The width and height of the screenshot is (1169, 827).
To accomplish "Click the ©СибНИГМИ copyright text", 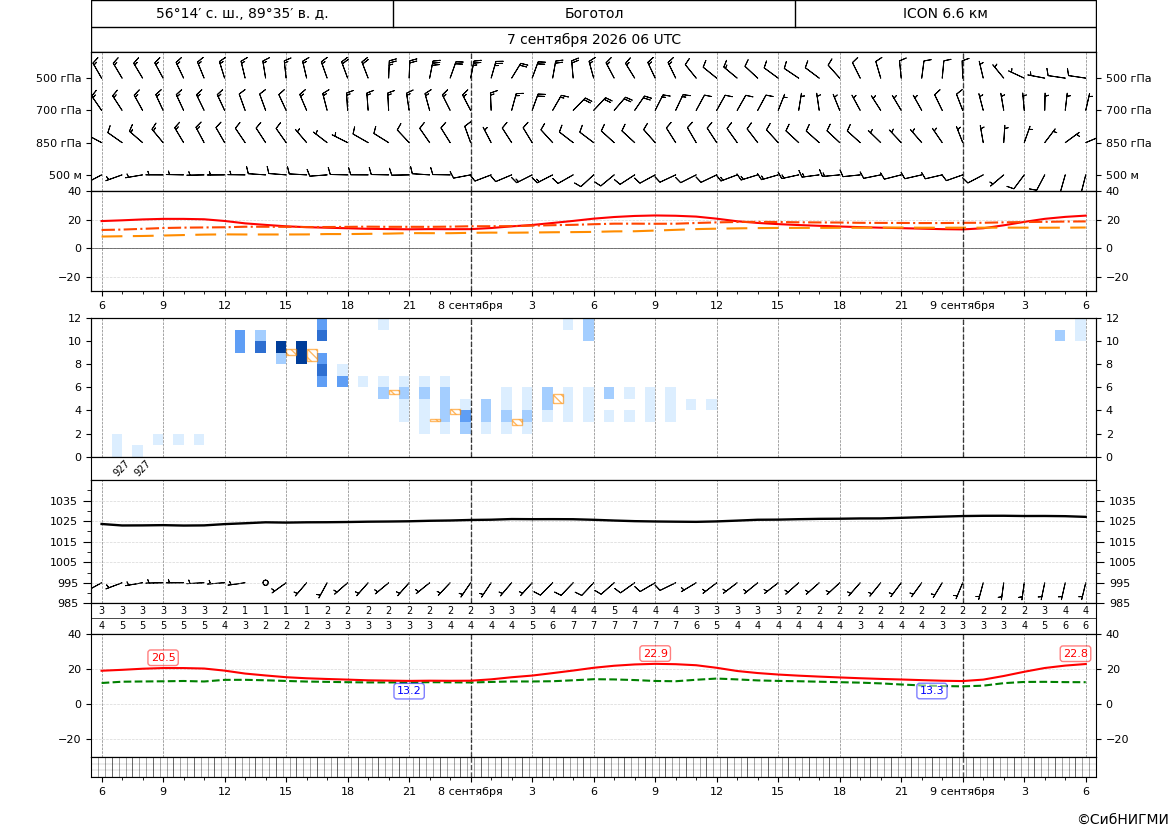I will click(x=1123, y=819).
